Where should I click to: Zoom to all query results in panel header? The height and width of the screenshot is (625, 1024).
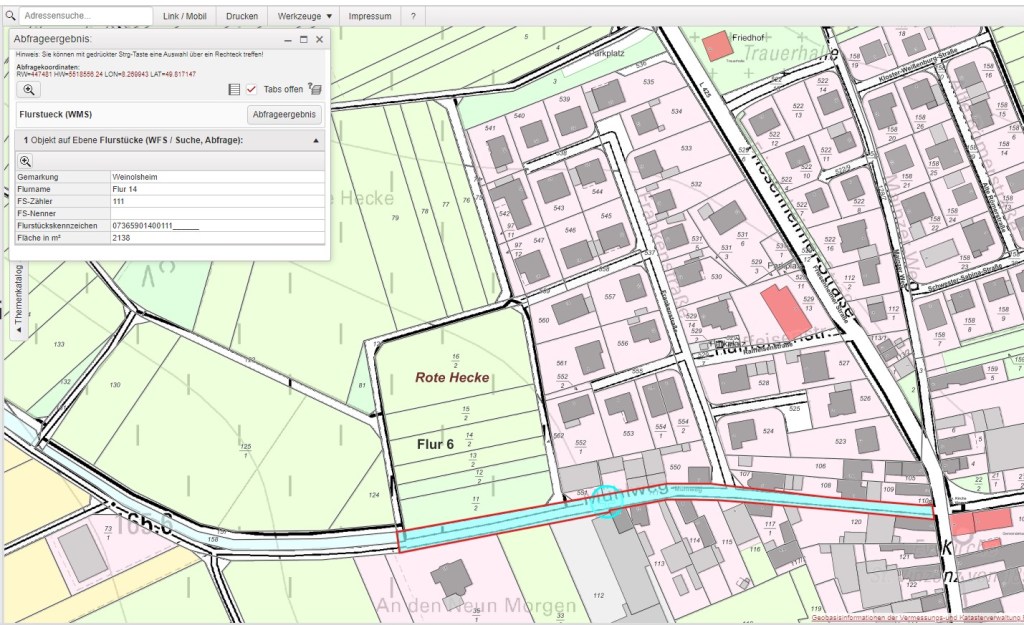tap(29, 90)
